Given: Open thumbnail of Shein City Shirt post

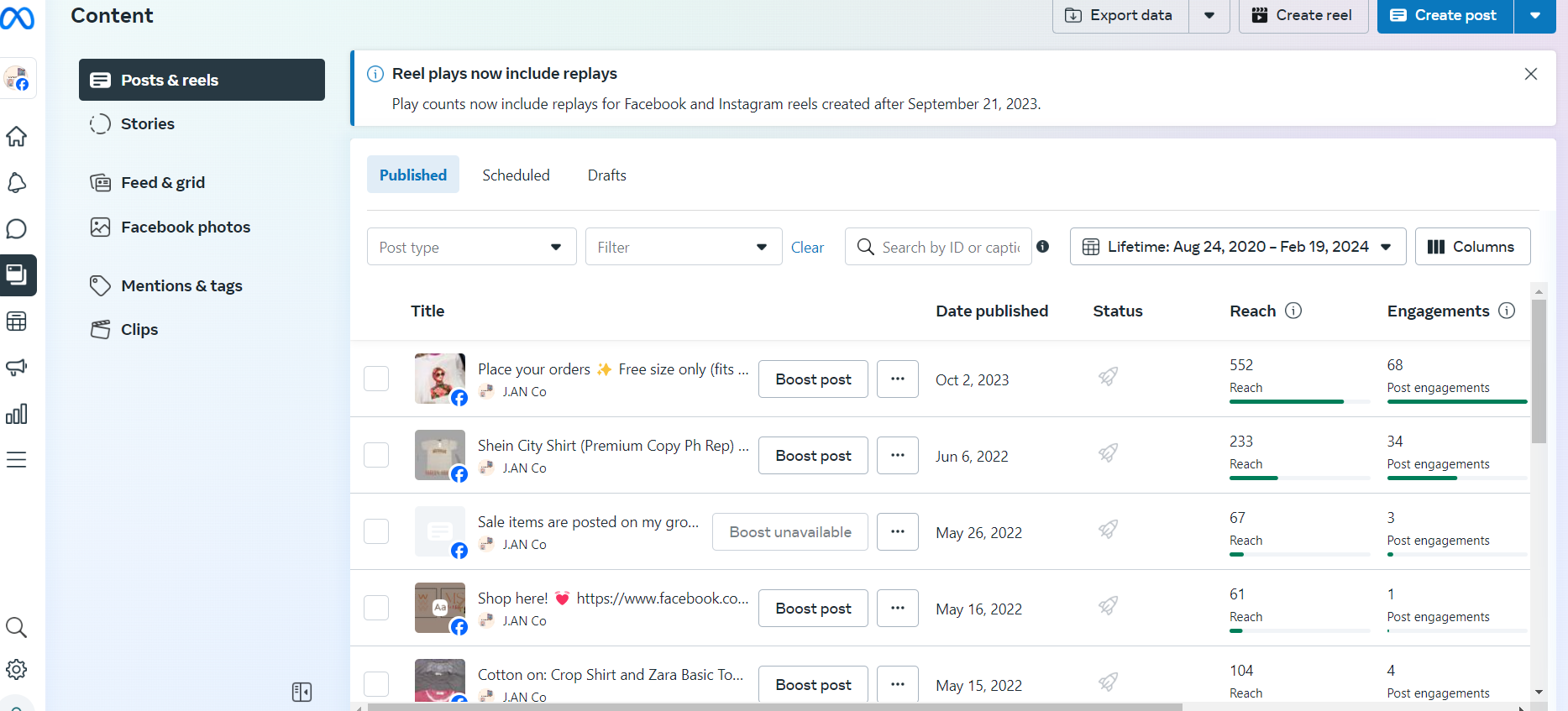Looking at the screenshot, I should (440, 455).
